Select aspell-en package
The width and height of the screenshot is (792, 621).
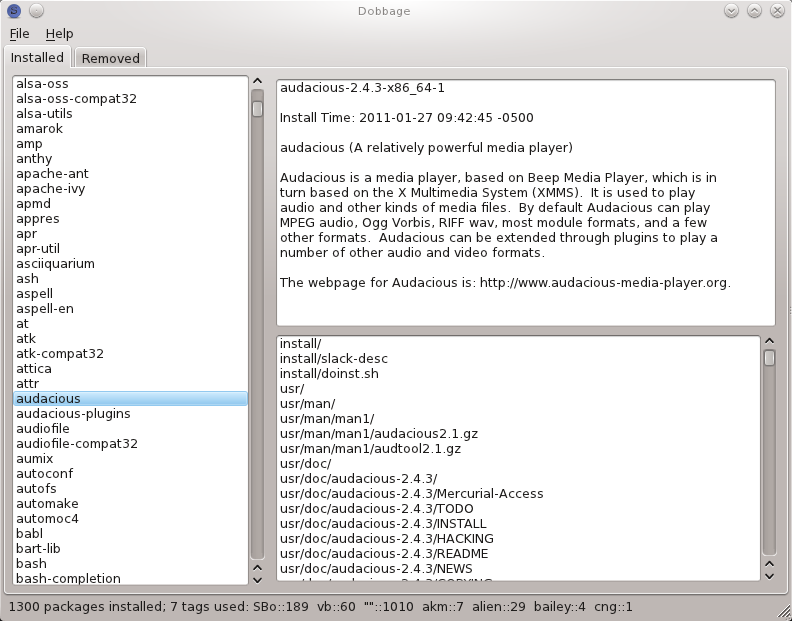pyautogui.click(x=130, y=309)
